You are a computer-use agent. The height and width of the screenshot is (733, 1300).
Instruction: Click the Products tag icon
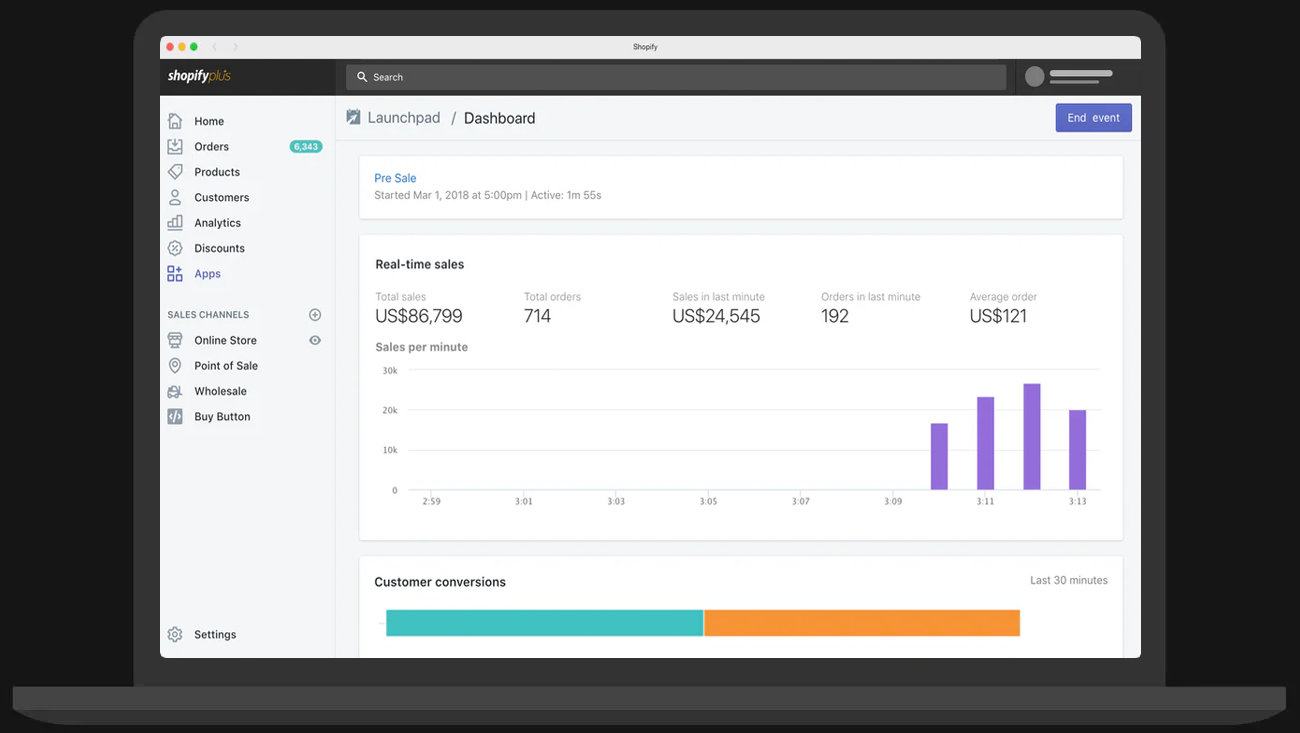175,172
